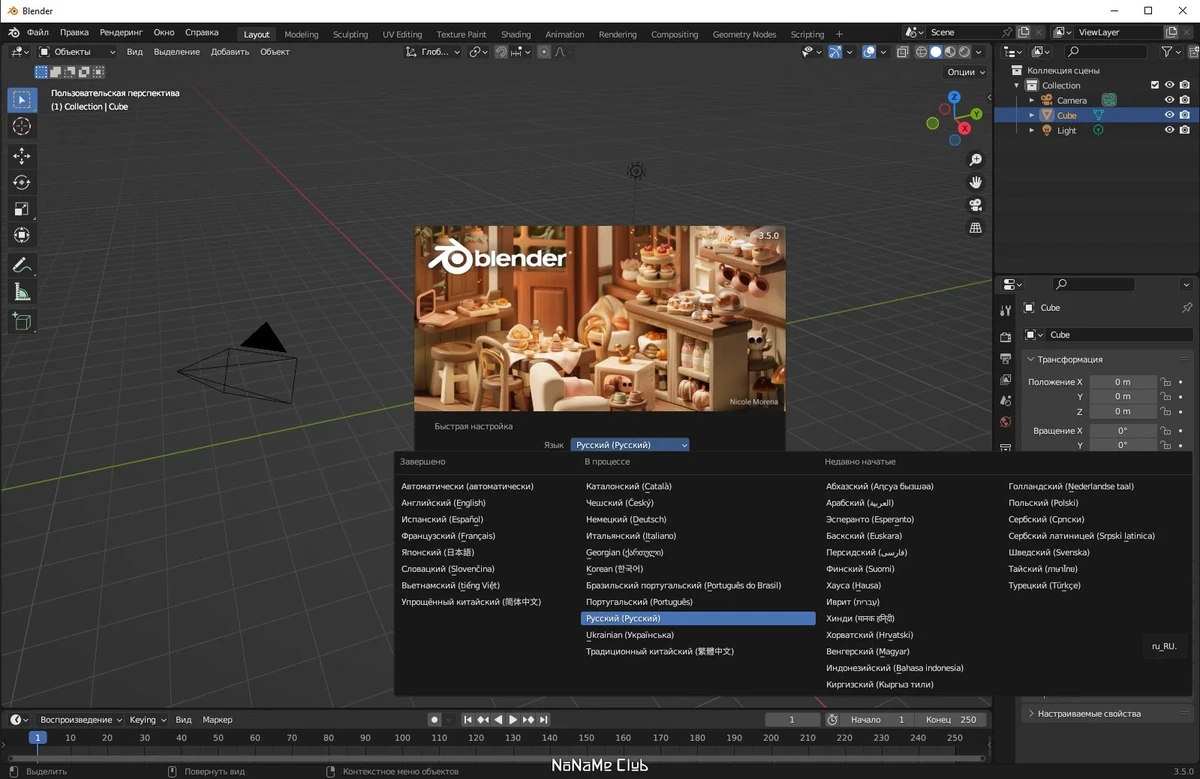Switch to material preview shading

click(950, 52)
